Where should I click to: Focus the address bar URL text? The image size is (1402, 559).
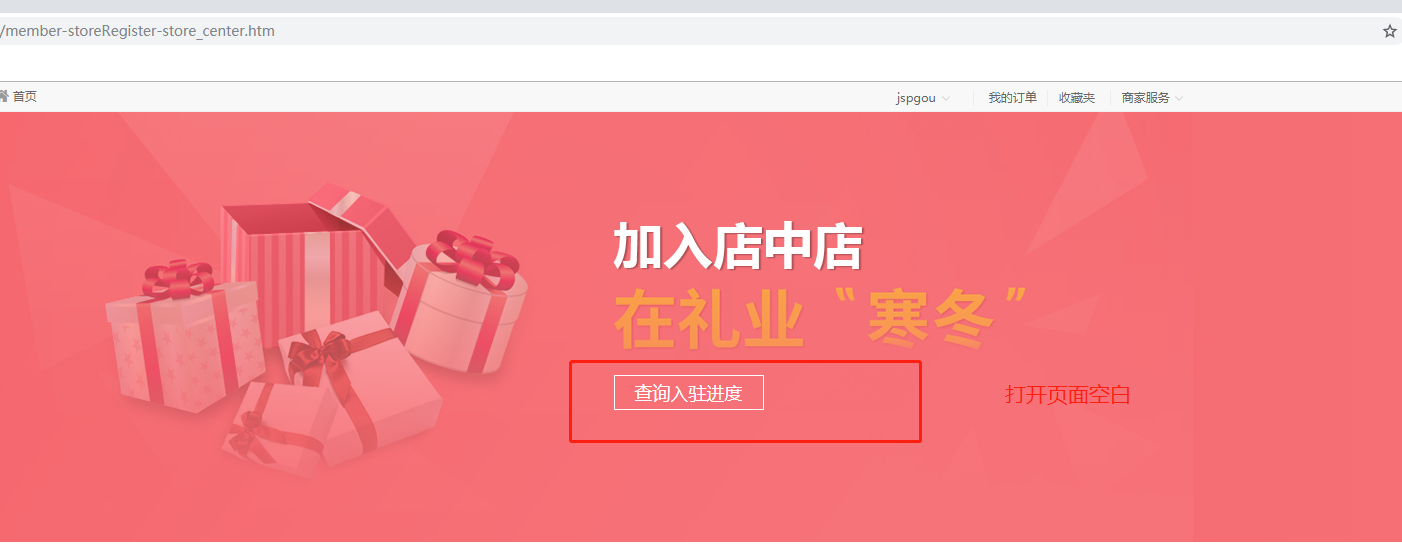click(138, 31)
